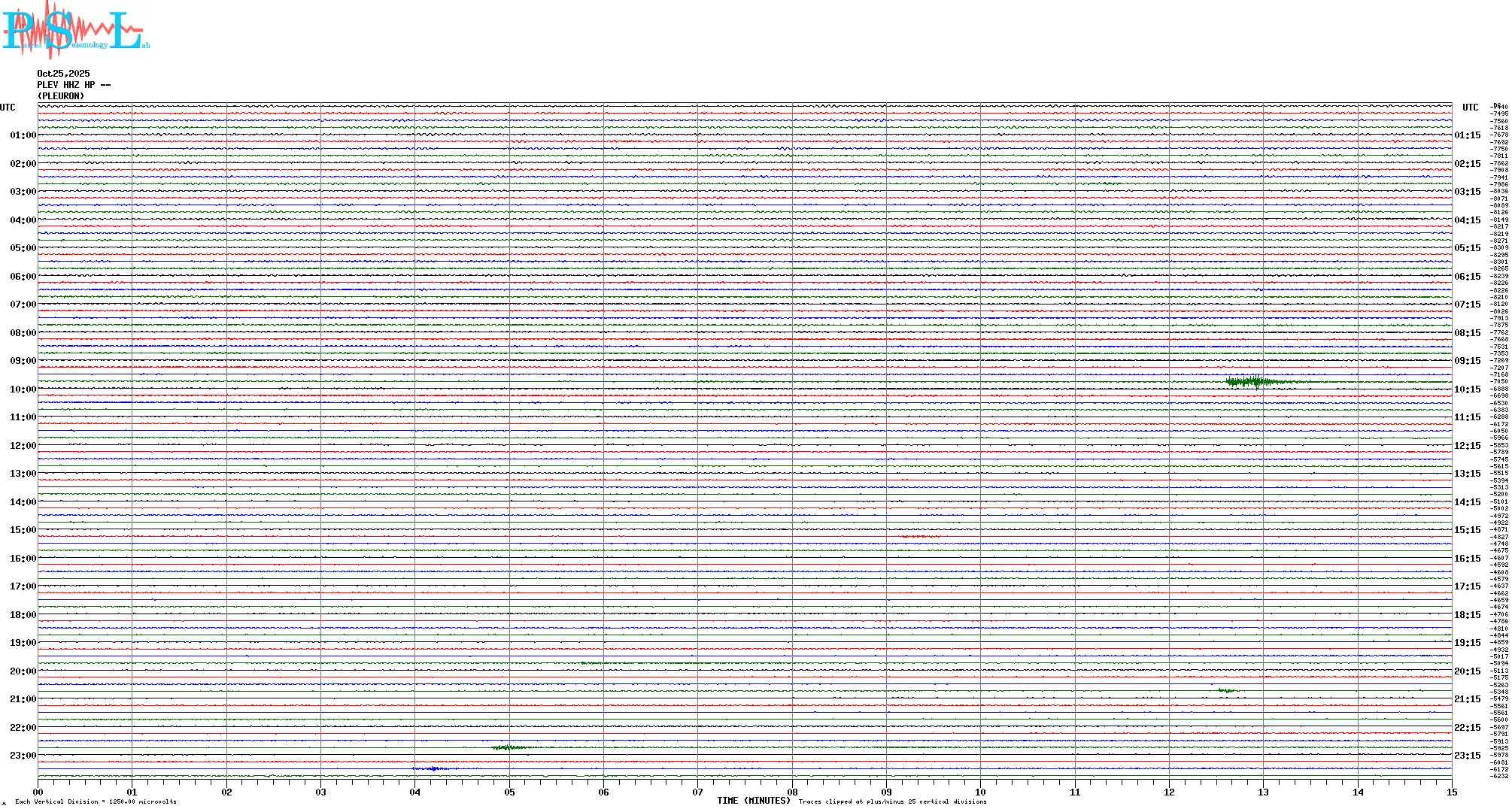Click the blue seismic burst on the 23:30 trace
The height and width of the screenshot is (812, 1512).
(x=435, y=768)
